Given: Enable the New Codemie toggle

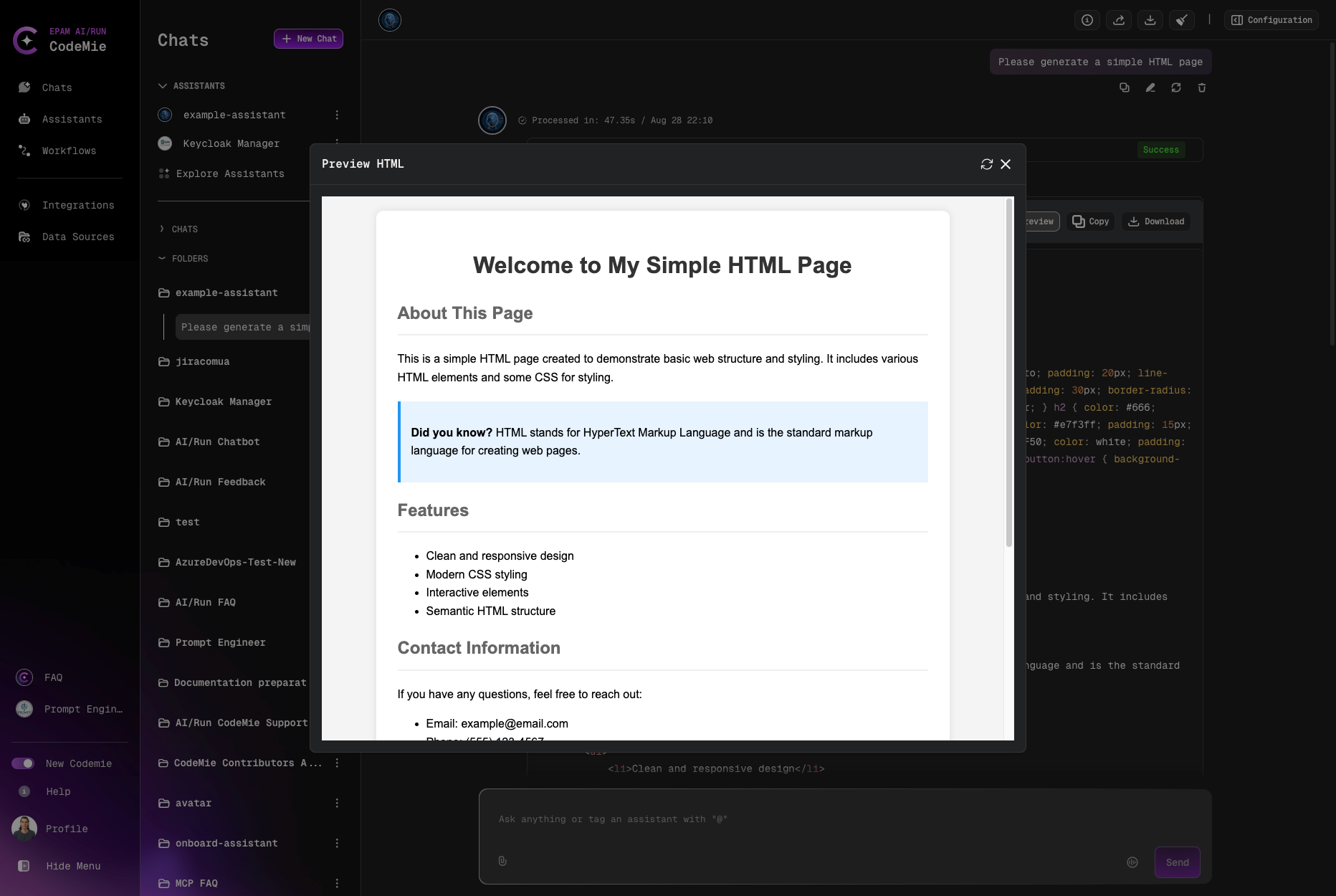Looking at the screenshot, I should 24,763.
